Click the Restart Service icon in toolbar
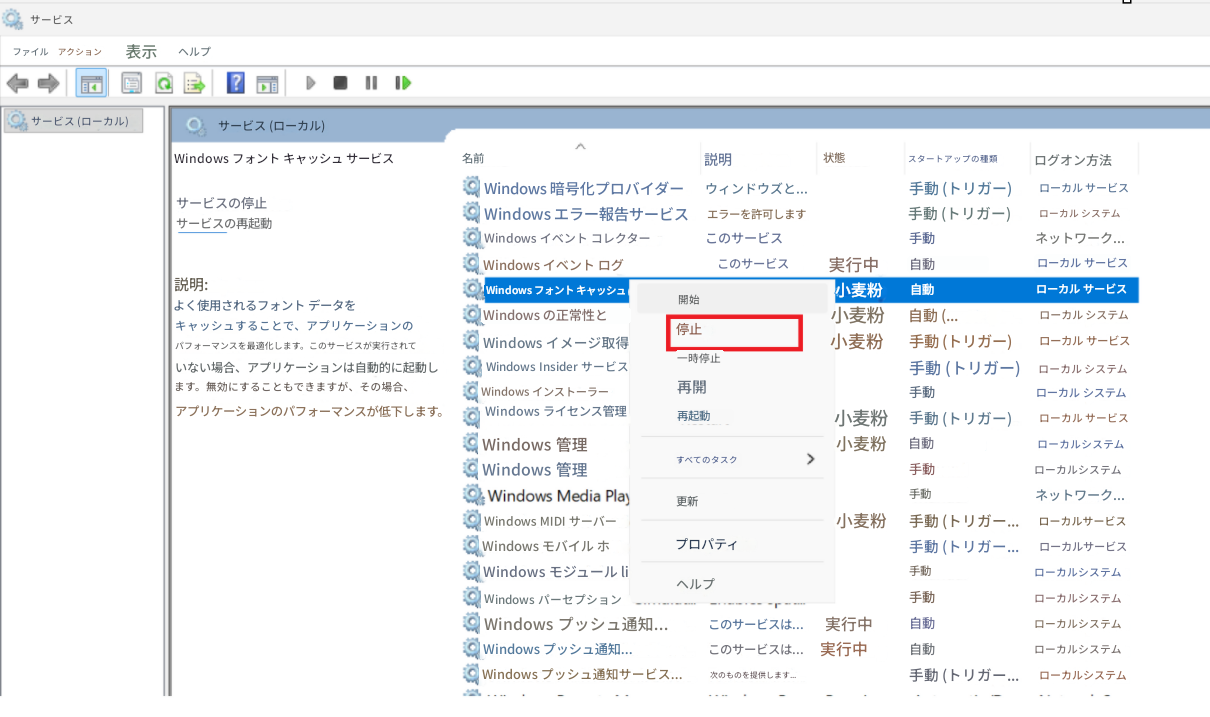The width and height of the screenshot is (1210, 717). point(403,83)
